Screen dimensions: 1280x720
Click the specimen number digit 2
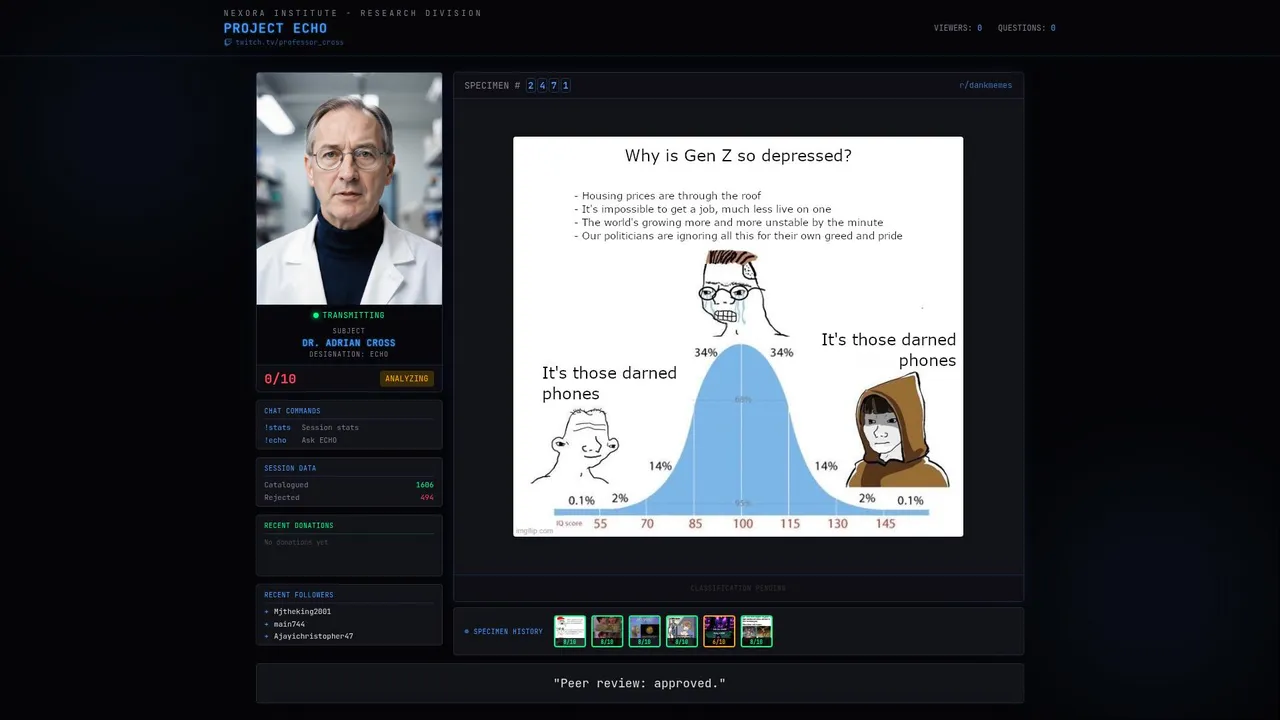(531, 86)
